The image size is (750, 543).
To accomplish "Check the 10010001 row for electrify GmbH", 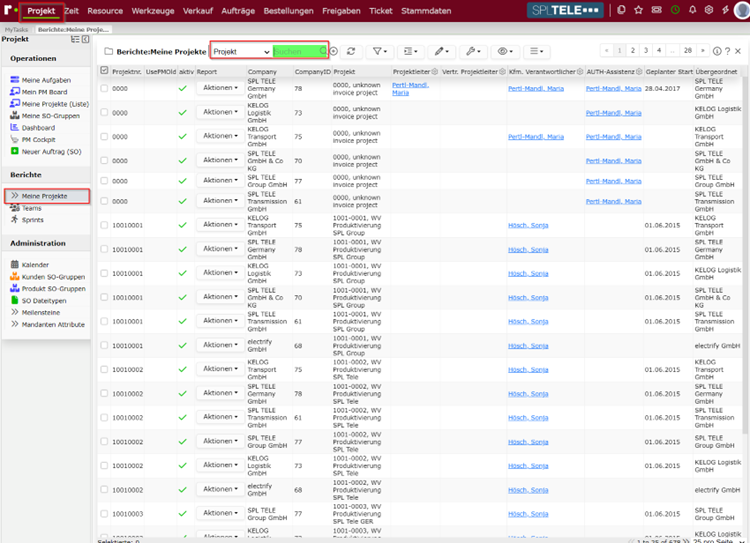I will point(104,345).
